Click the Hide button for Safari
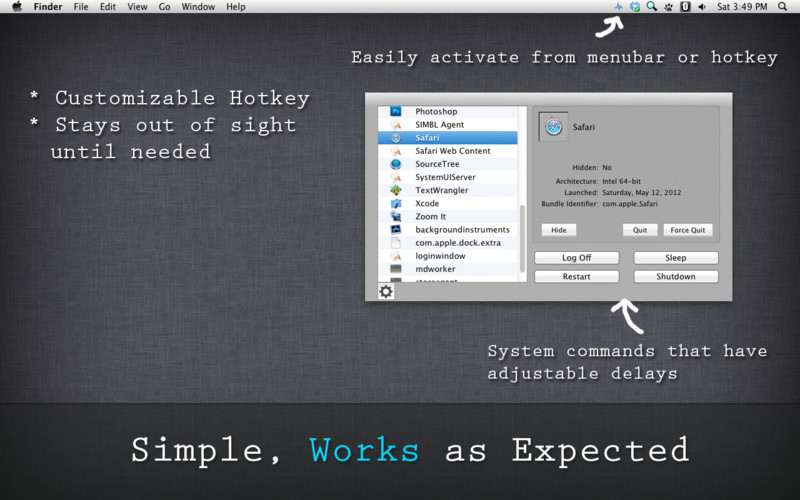800x500 pixels. coord(559,230)
